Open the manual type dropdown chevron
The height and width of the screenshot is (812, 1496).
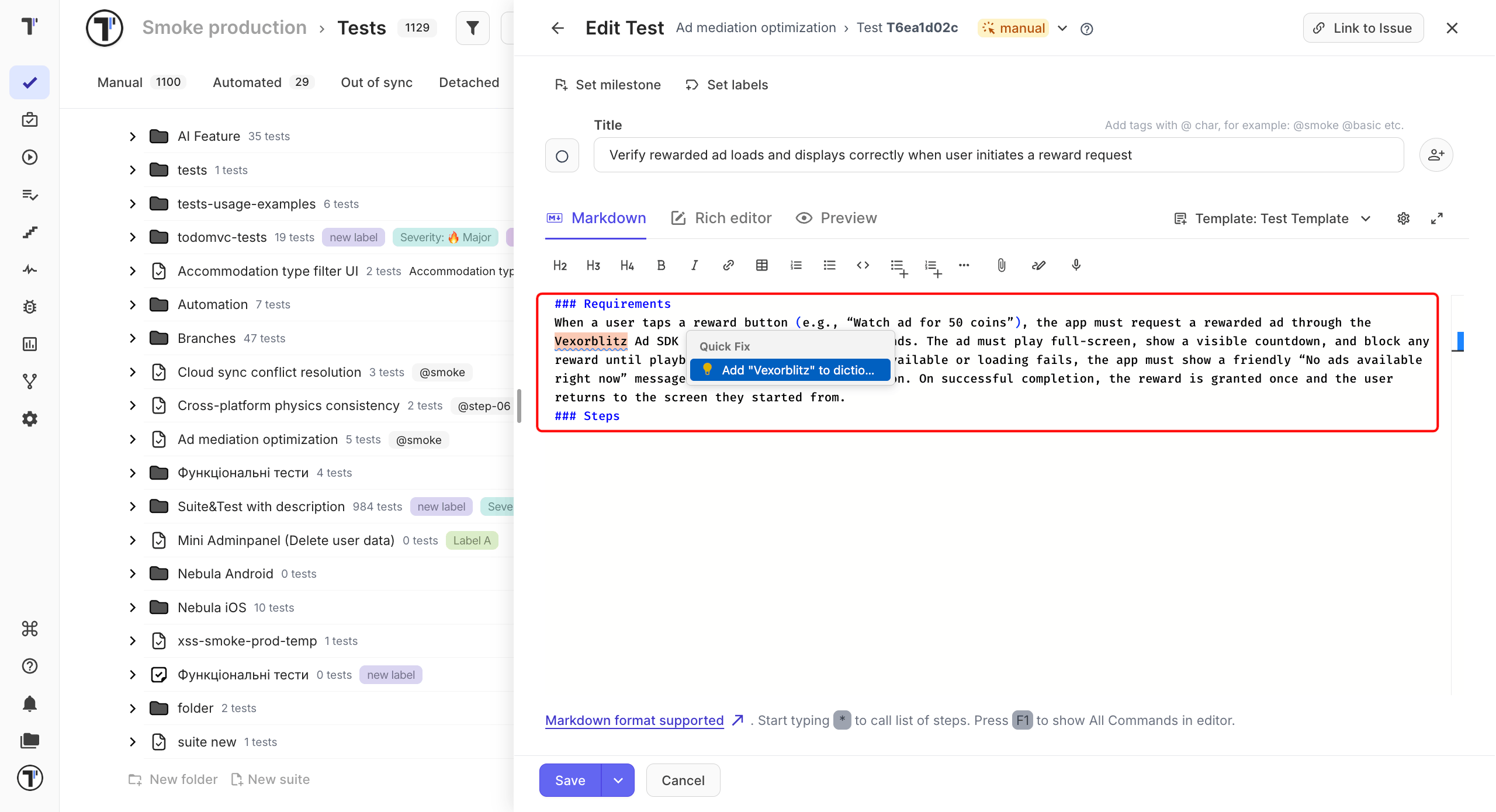1062,29
